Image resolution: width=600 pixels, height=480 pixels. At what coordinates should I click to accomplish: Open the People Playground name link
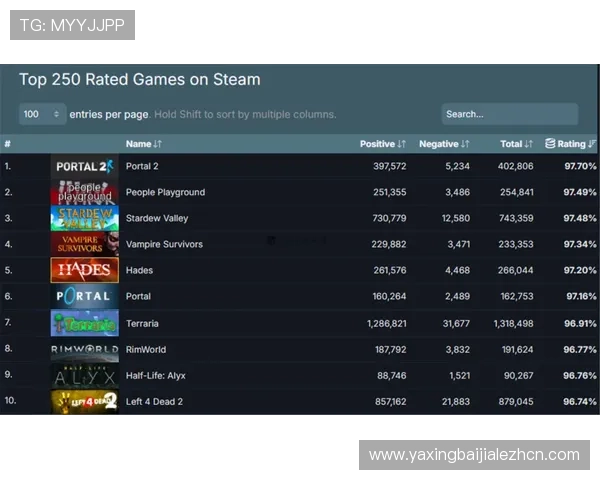165,192
